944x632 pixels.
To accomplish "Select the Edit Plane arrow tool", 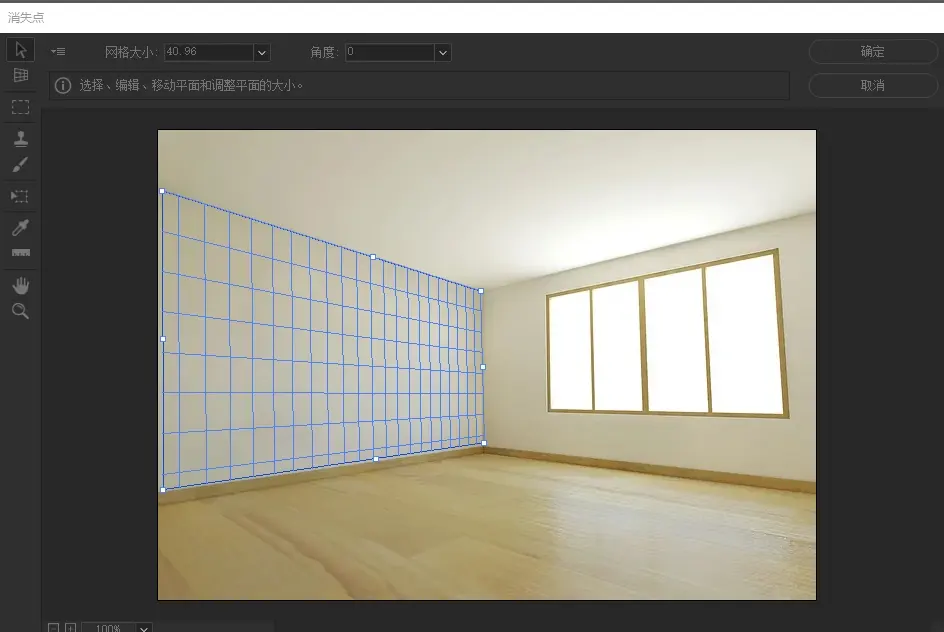I will [x=20, y=50].
